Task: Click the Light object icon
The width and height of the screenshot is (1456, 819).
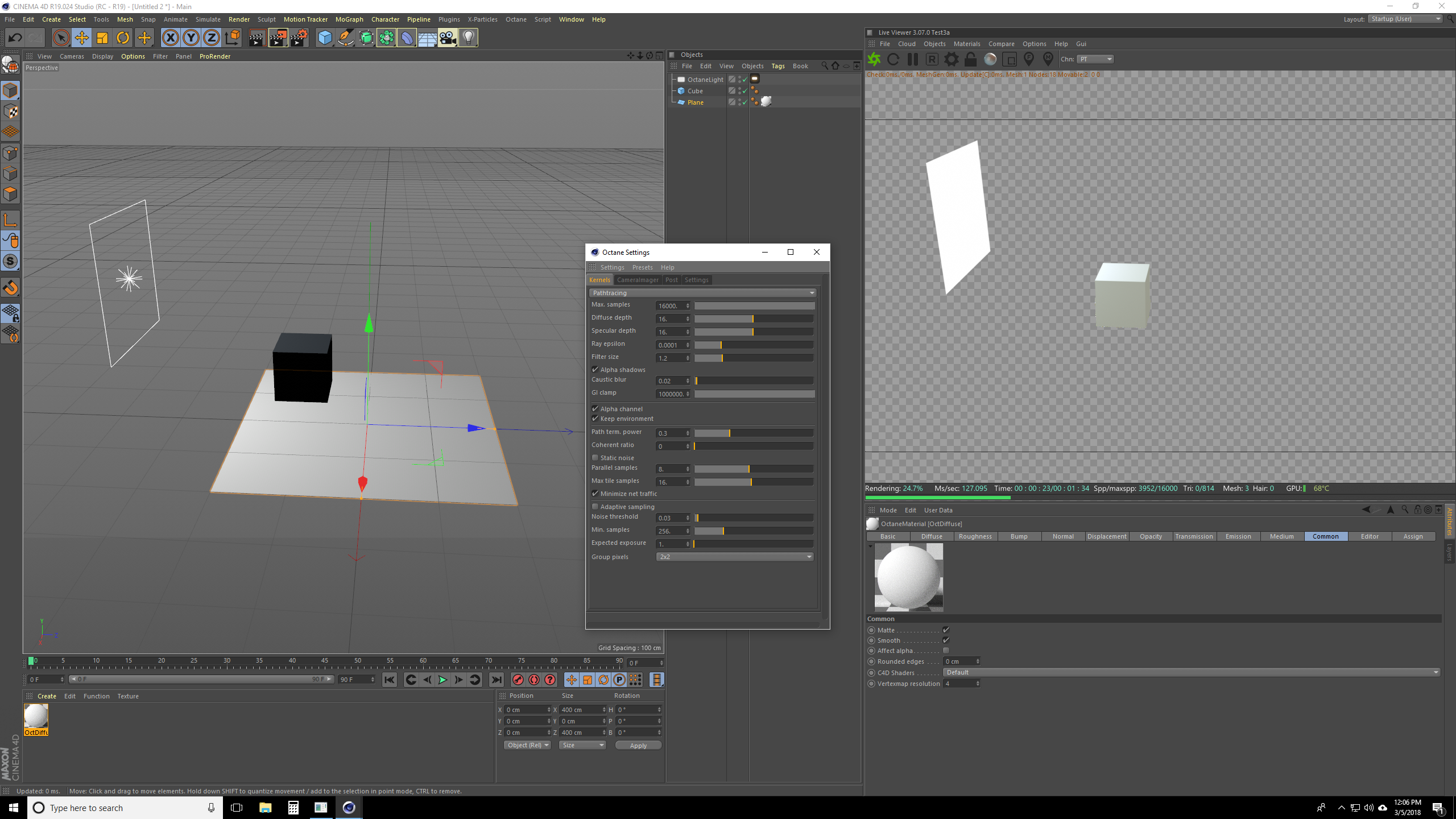Action: point(468,38)
